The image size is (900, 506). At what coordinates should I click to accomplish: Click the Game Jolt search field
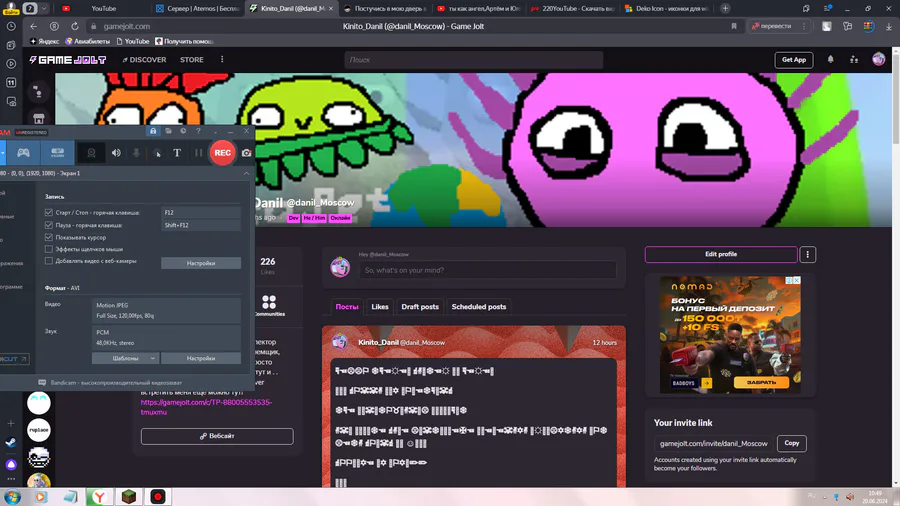click(x=474, y=60)
